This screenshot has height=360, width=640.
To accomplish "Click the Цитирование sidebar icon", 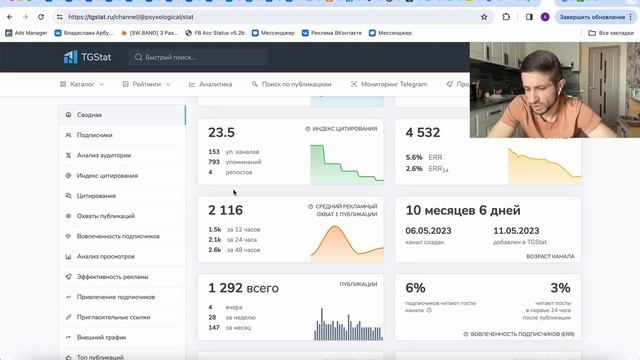I will click(x=68, y=196).
